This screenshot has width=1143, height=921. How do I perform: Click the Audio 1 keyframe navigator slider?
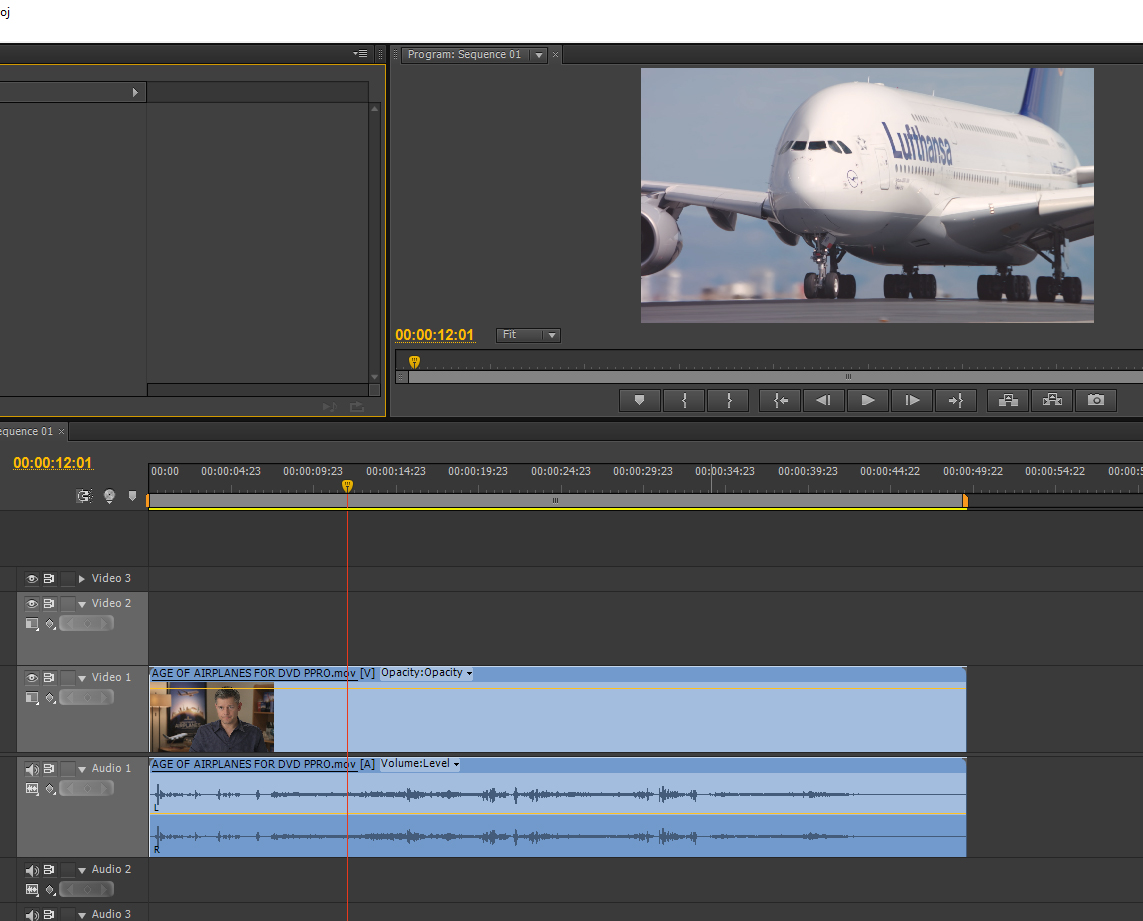coord(86,789)
